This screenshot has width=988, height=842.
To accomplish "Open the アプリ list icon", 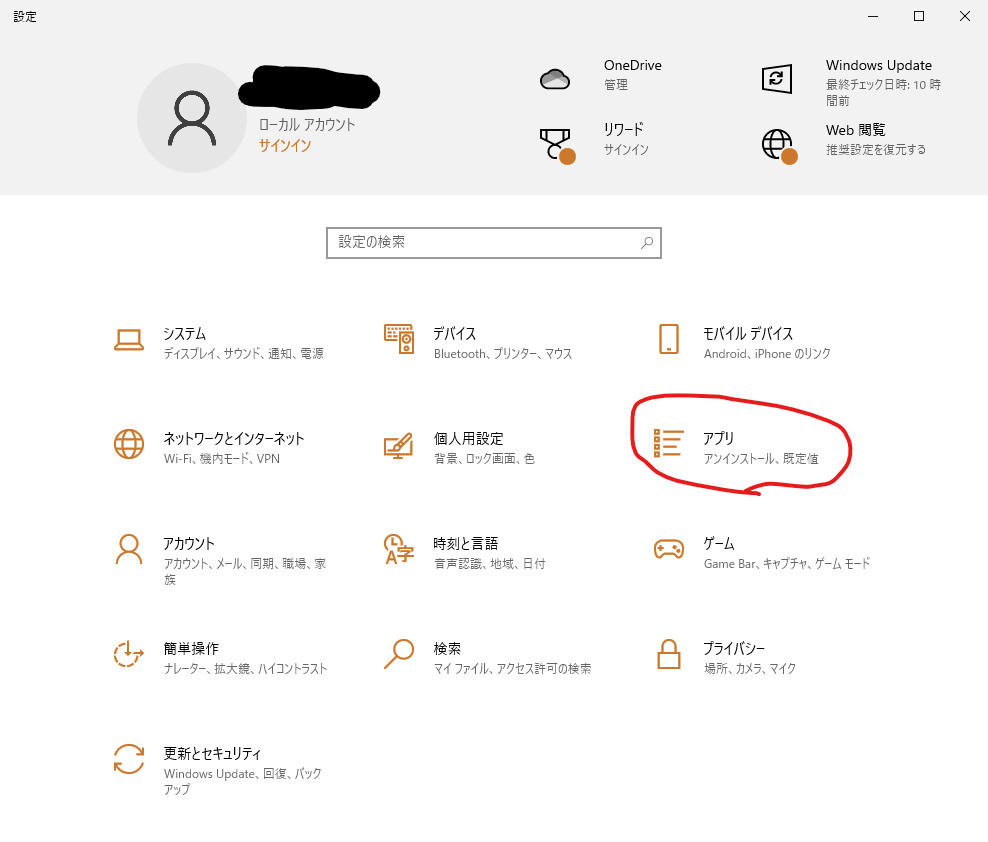I will [668, 444].
